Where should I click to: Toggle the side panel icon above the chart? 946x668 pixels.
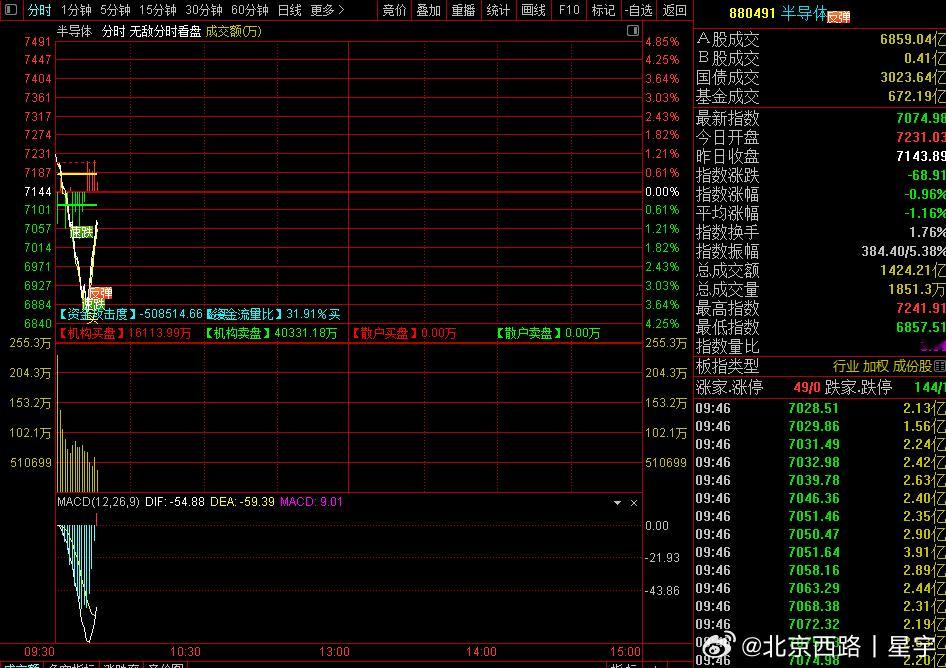click(633, 30)
